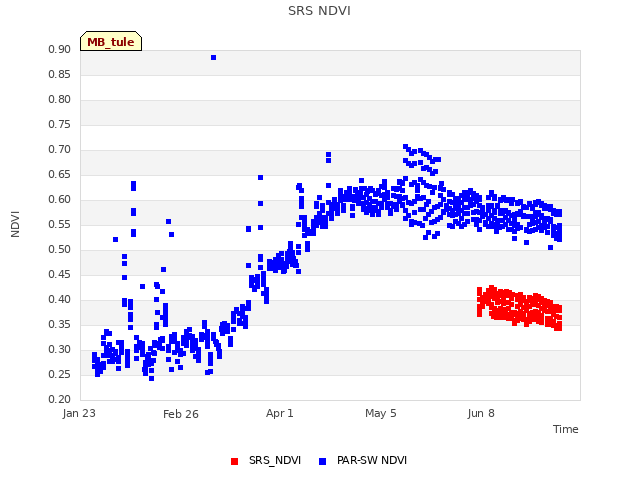Click the 0.30 y-axis tick label
Viewport: 640px width, 480px height.
pos(59,349)
